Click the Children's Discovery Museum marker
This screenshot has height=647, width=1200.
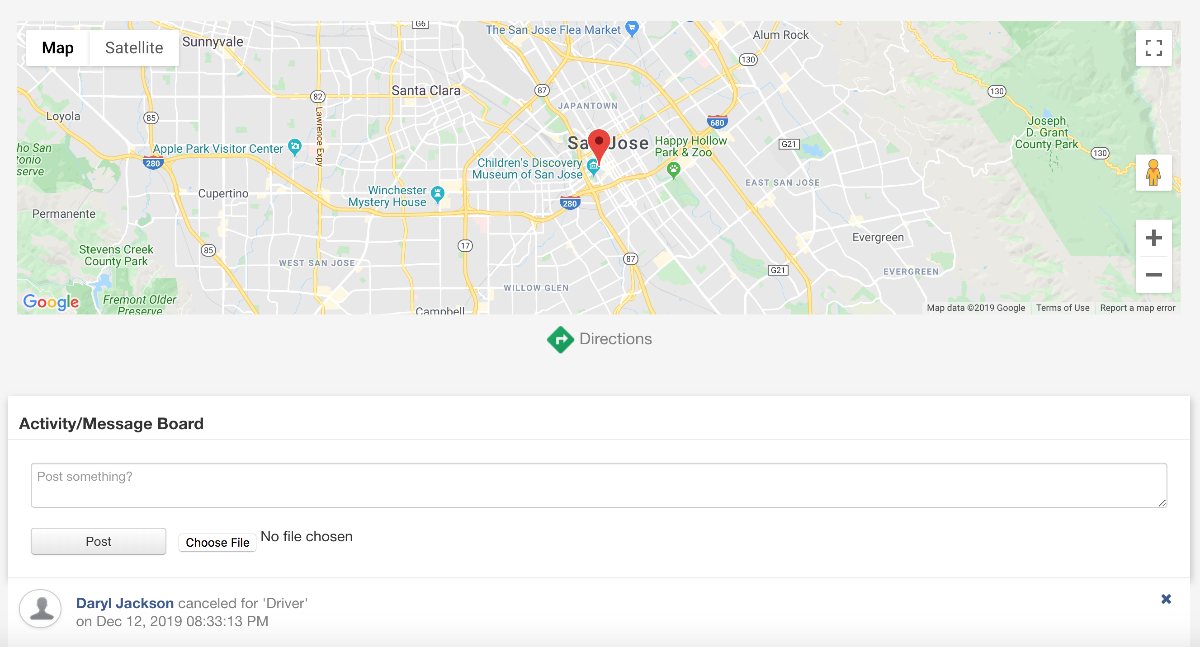click(x=593, y=165)
